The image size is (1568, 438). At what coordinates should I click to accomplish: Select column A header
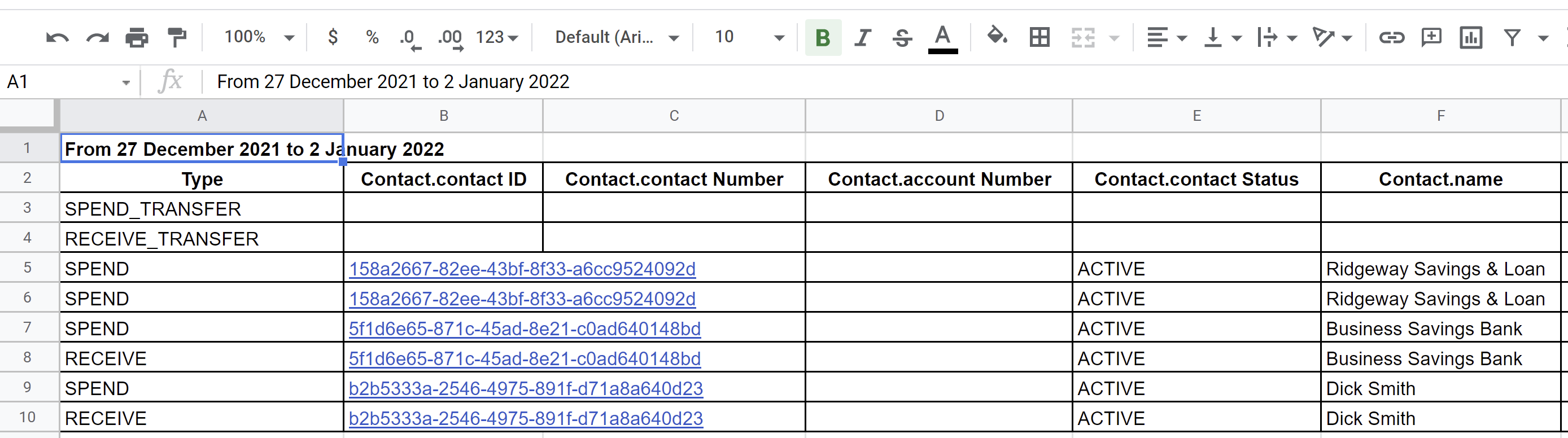click(x=202, y=116)
